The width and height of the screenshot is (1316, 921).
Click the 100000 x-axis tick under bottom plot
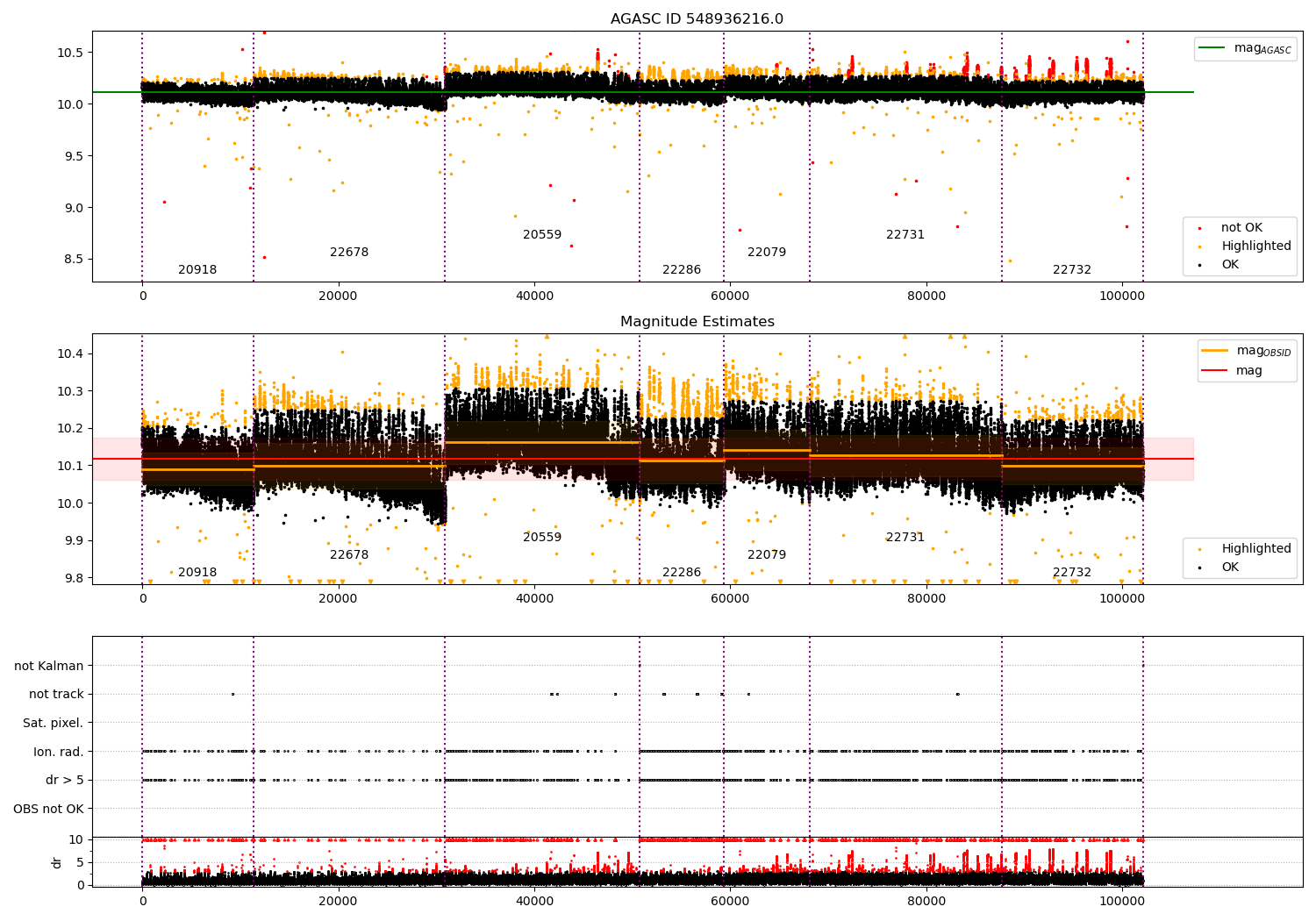1122,901
